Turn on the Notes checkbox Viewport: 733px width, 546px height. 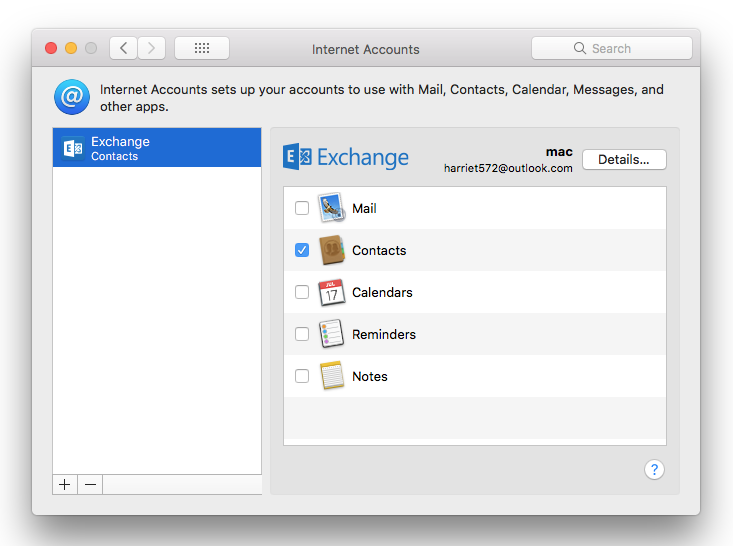[x=302, y=376]
